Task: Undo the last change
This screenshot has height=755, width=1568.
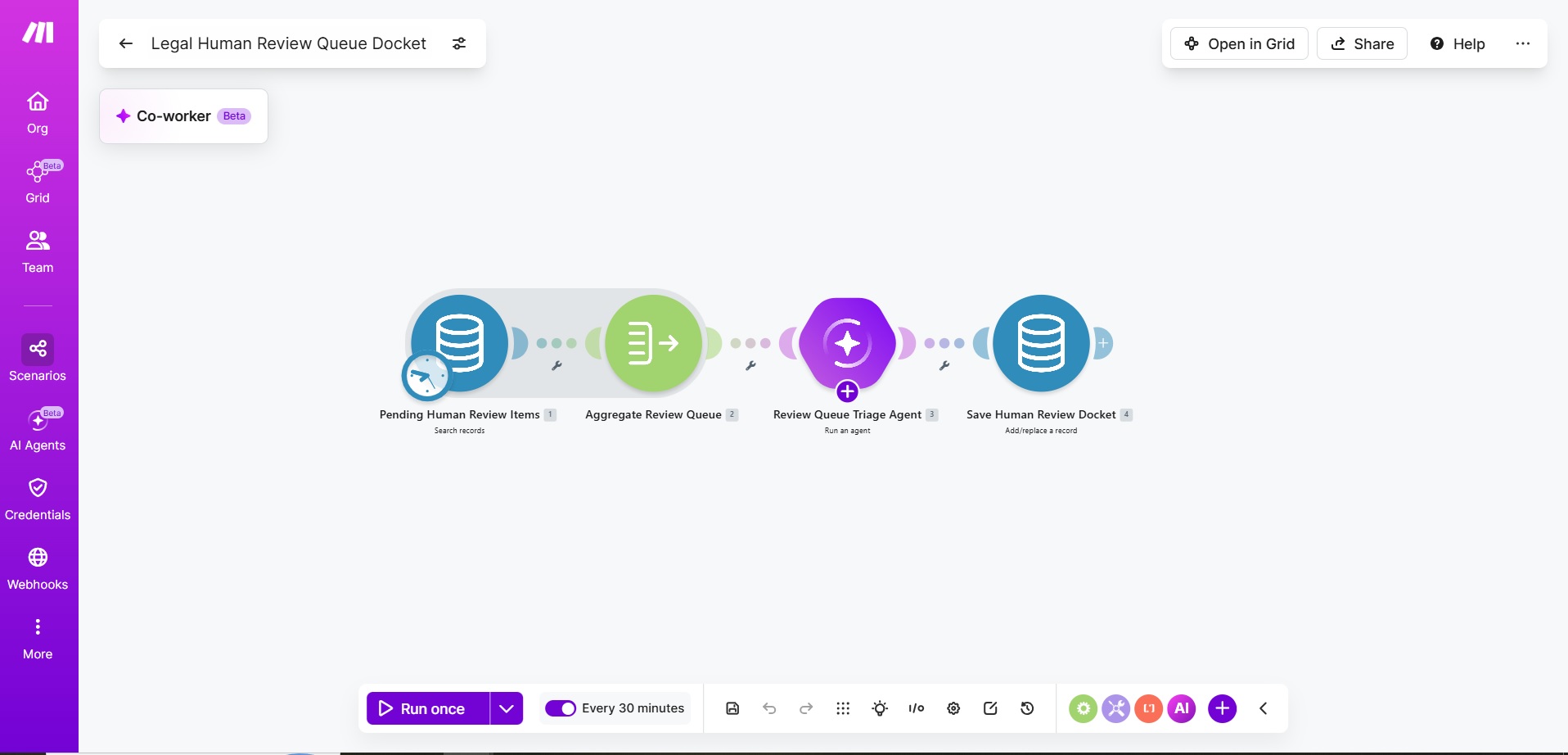Action: 769,708
